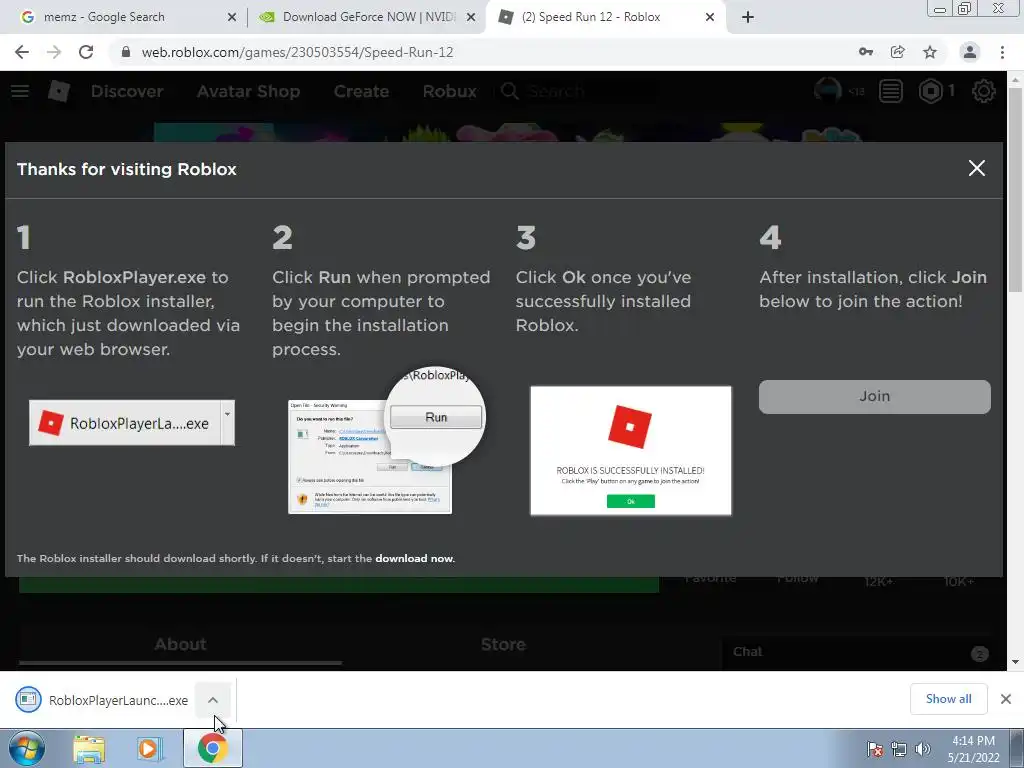Open the Robux hexagon balance icon

[x=931, y=91]
